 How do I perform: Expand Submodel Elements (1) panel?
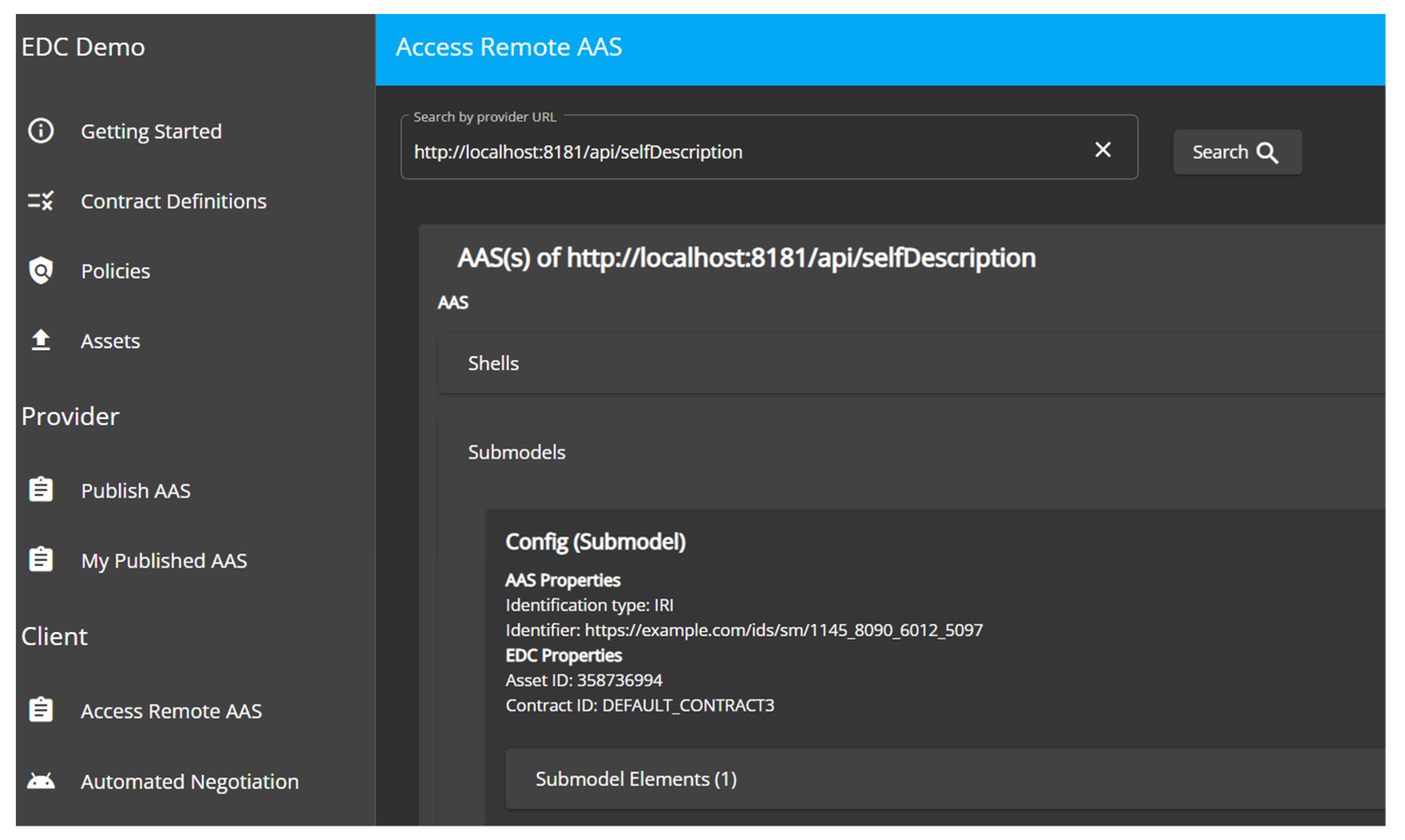[945, 779]
